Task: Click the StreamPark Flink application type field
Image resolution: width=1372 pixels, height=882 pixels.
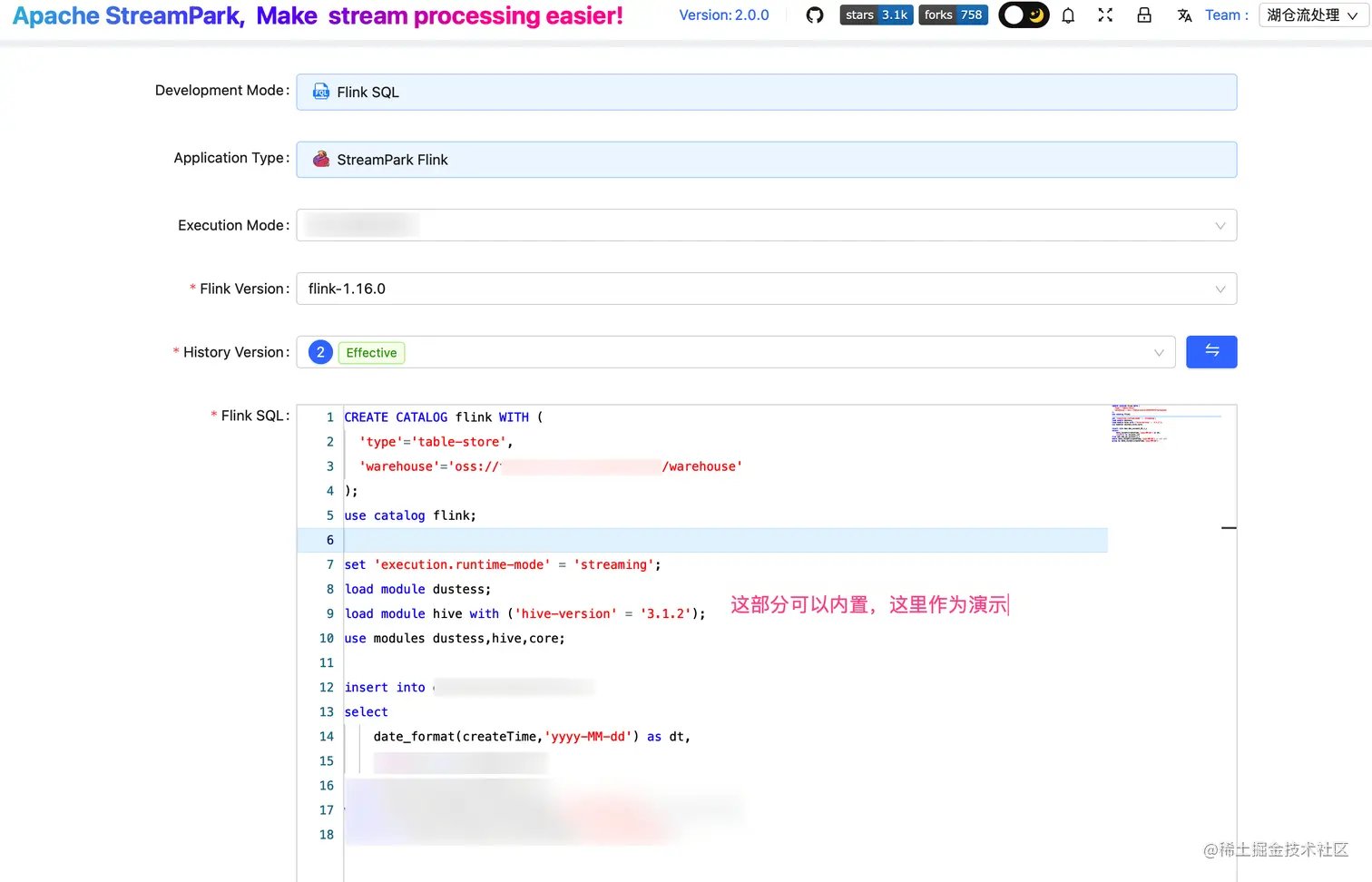Action: coord(766,160)
